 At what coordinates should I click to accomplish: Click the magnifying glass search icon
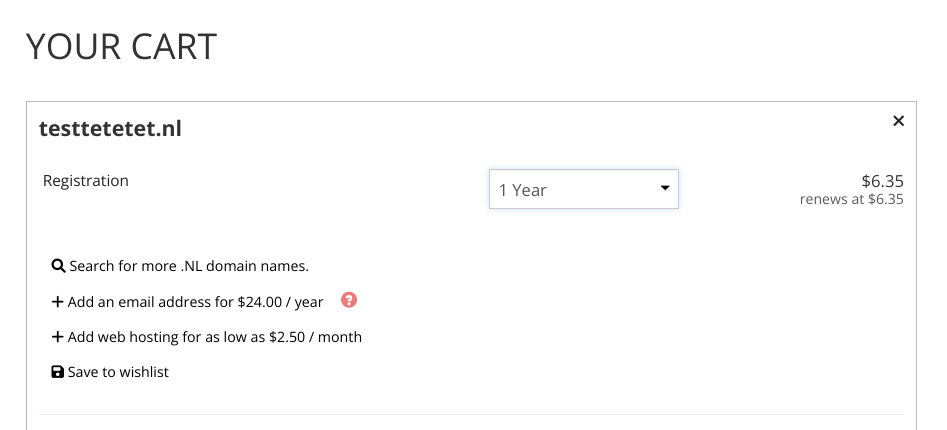click(x=58, y=266)
